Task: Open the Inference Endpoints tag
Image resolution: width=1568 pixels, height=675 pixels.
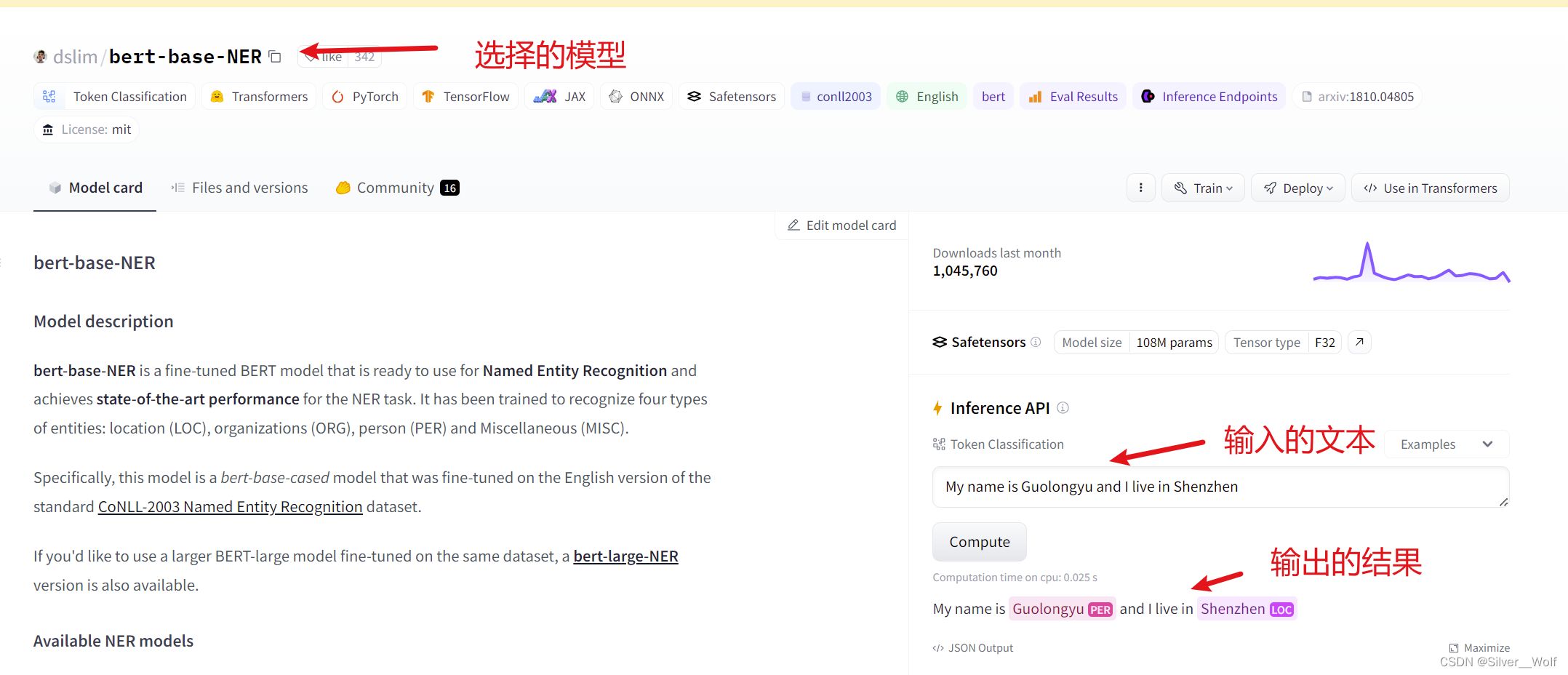Action: (x=1209, y=97)
